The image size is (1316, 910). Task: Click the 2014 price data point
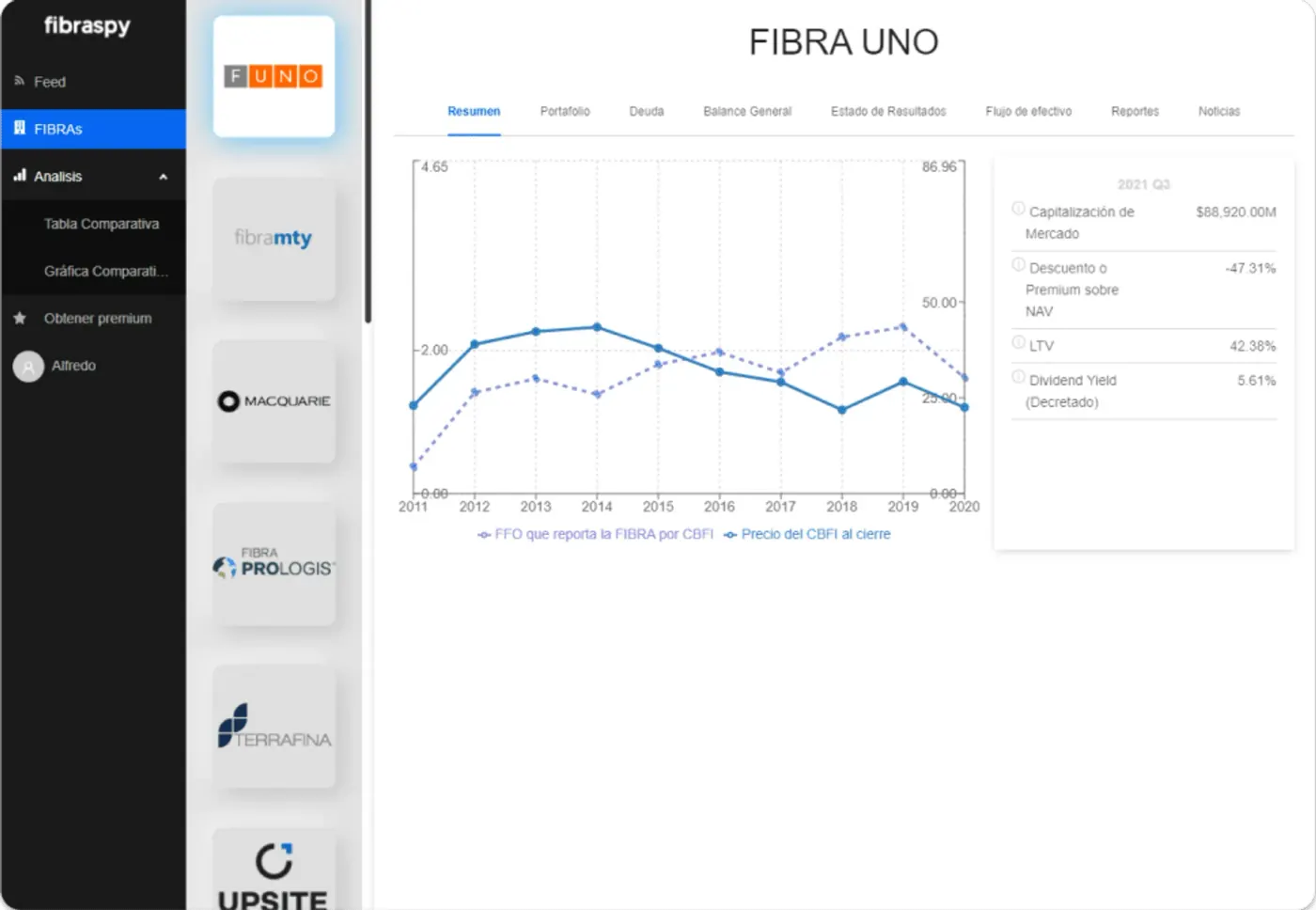597,327
